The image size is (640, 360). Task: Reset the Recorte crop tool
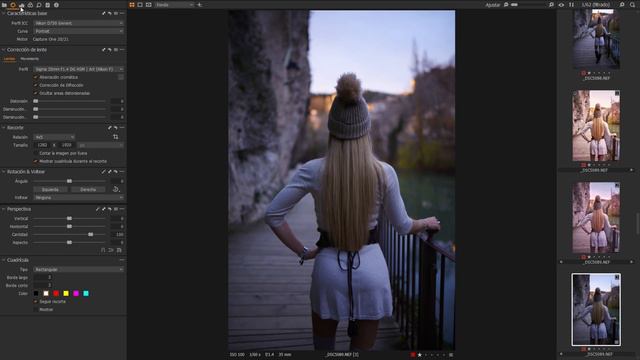coord(116,128)
